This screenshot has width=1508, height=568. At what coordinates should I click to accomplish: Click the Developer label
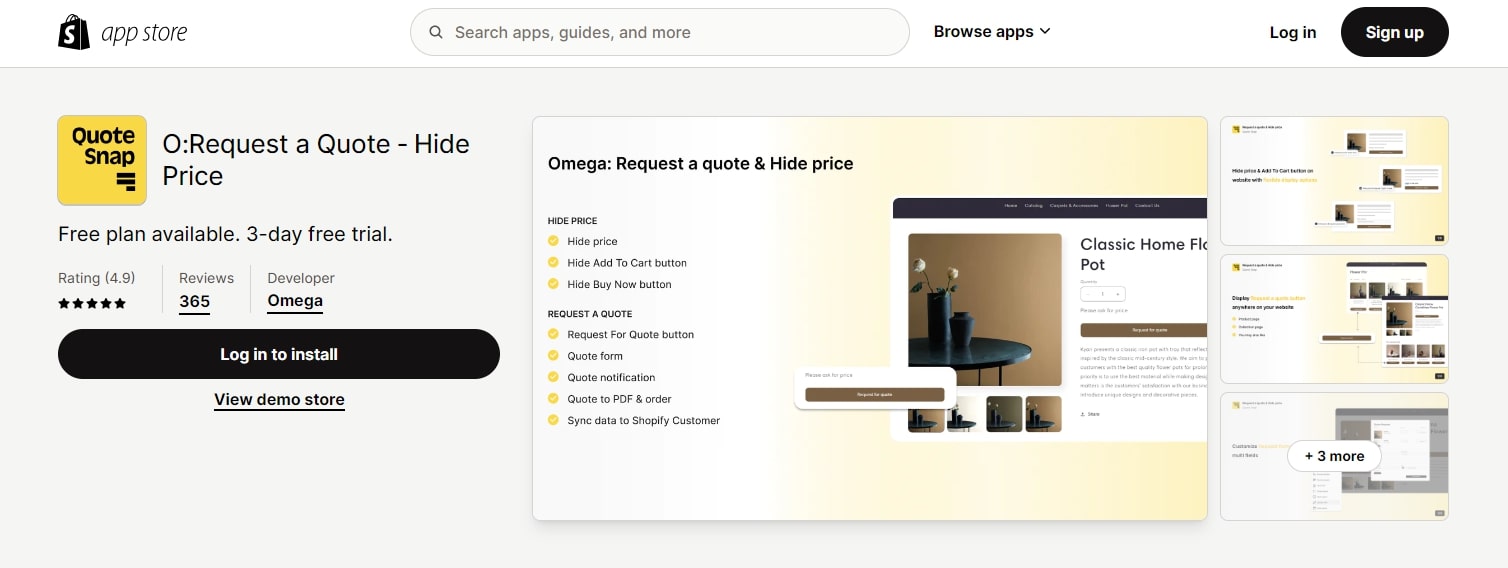301,278
